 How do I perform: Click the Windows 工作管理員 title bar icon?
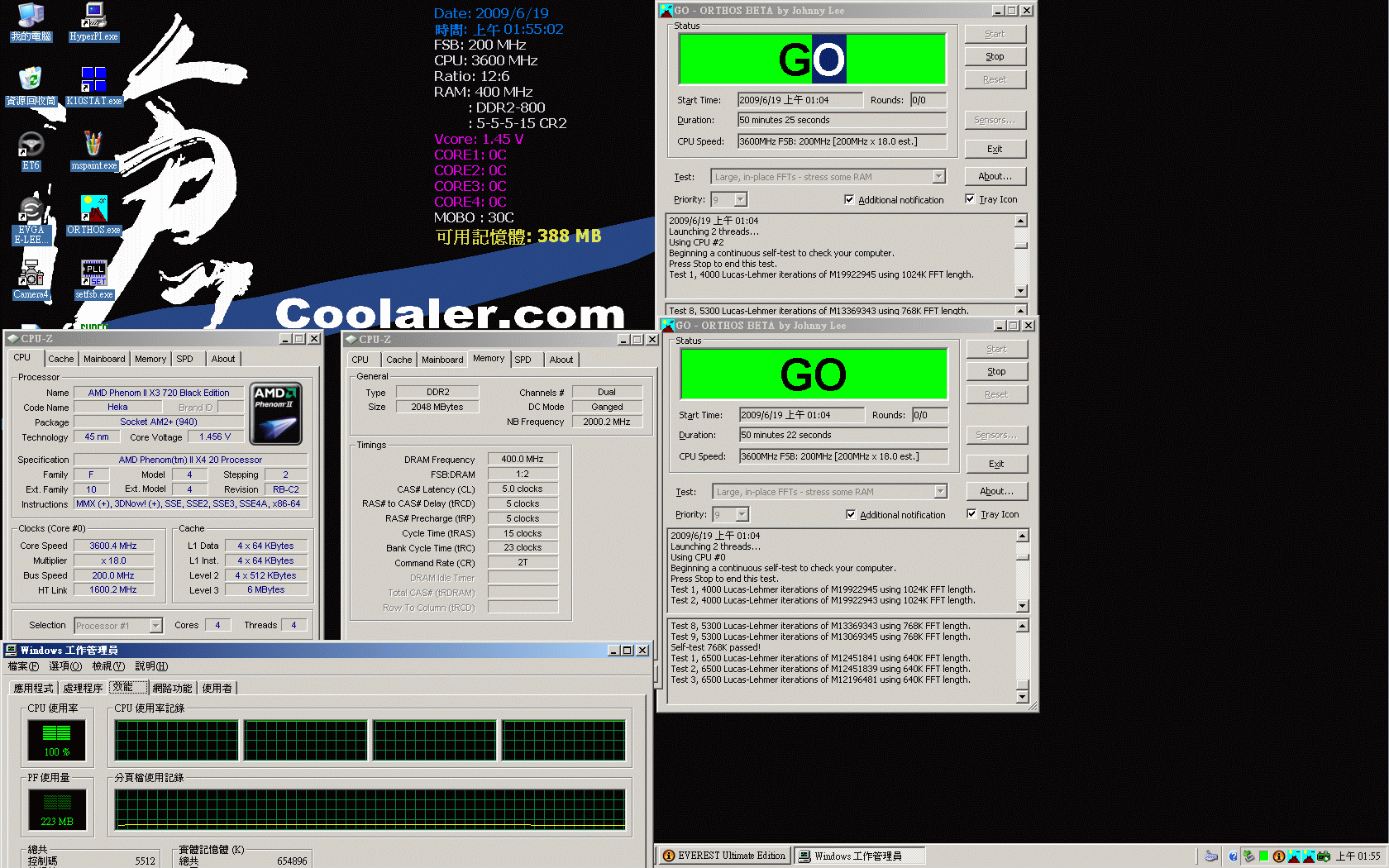pos(12,651)
